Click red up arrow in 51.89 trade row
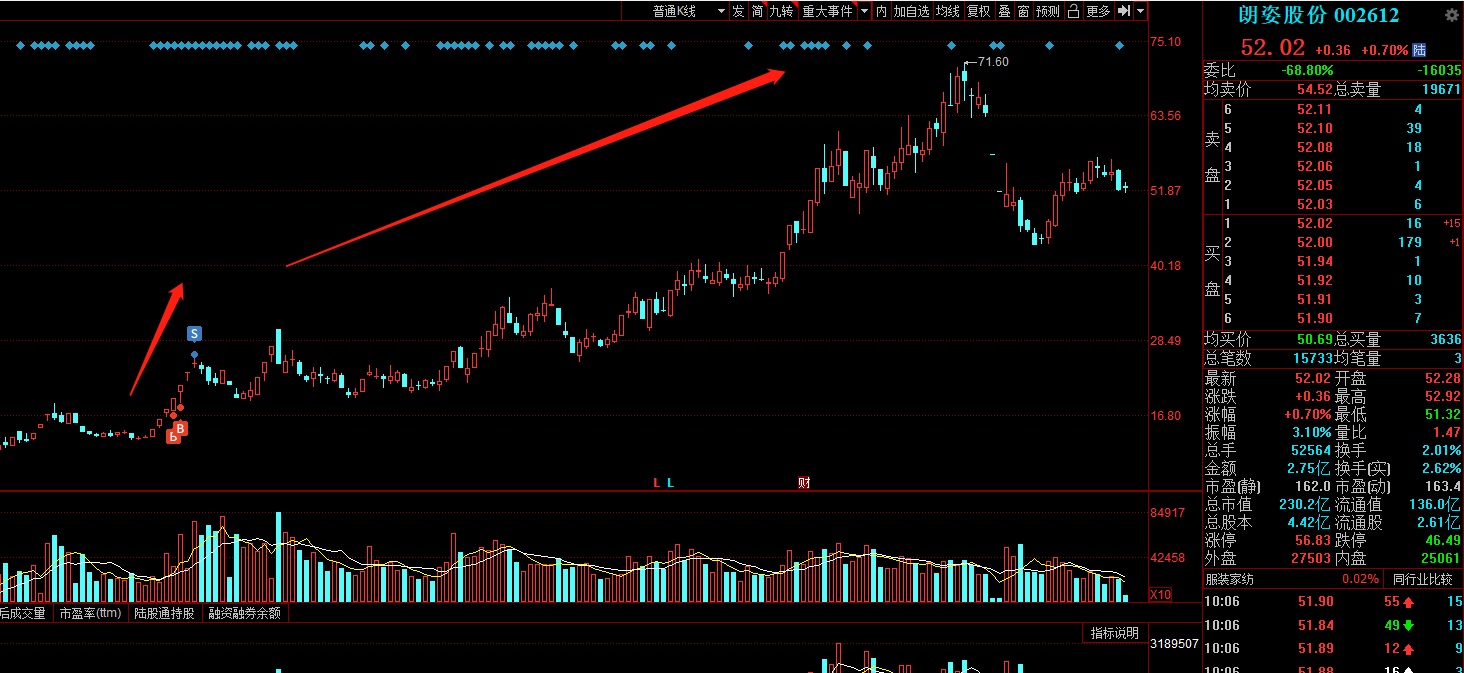The image size is (1464, 673). pyautogui.click(x=1408, y=649)
